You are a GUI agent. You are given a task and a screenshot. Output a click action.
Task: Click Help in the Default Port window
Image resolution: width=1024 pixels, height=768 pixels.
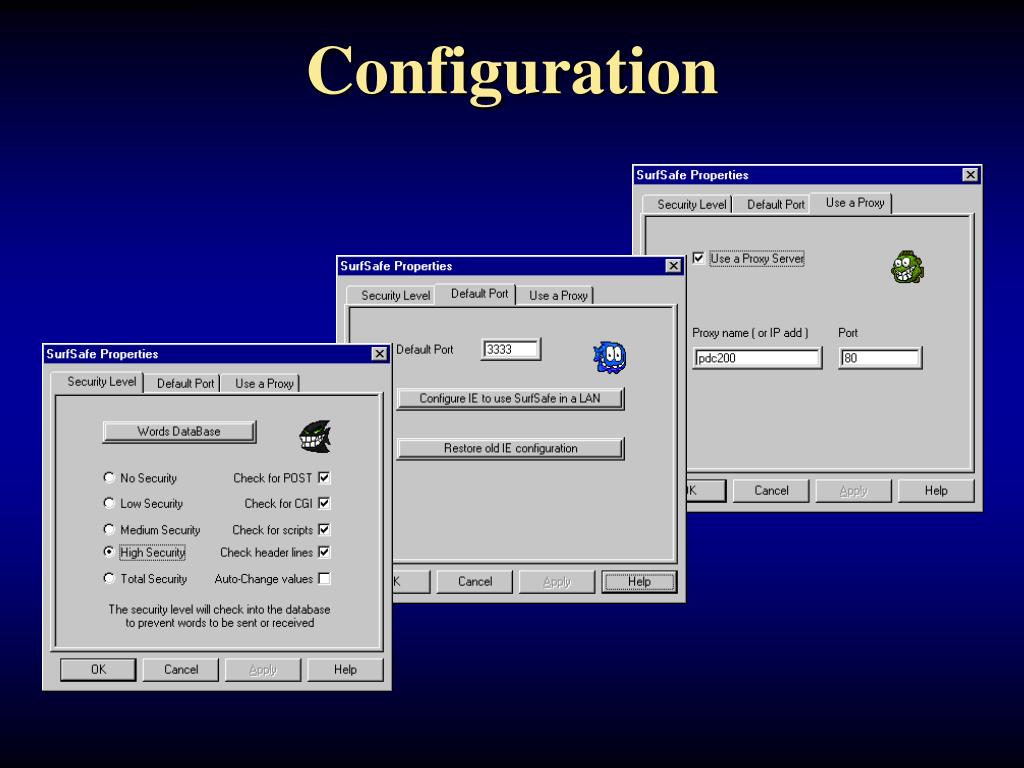pos(639,581)
